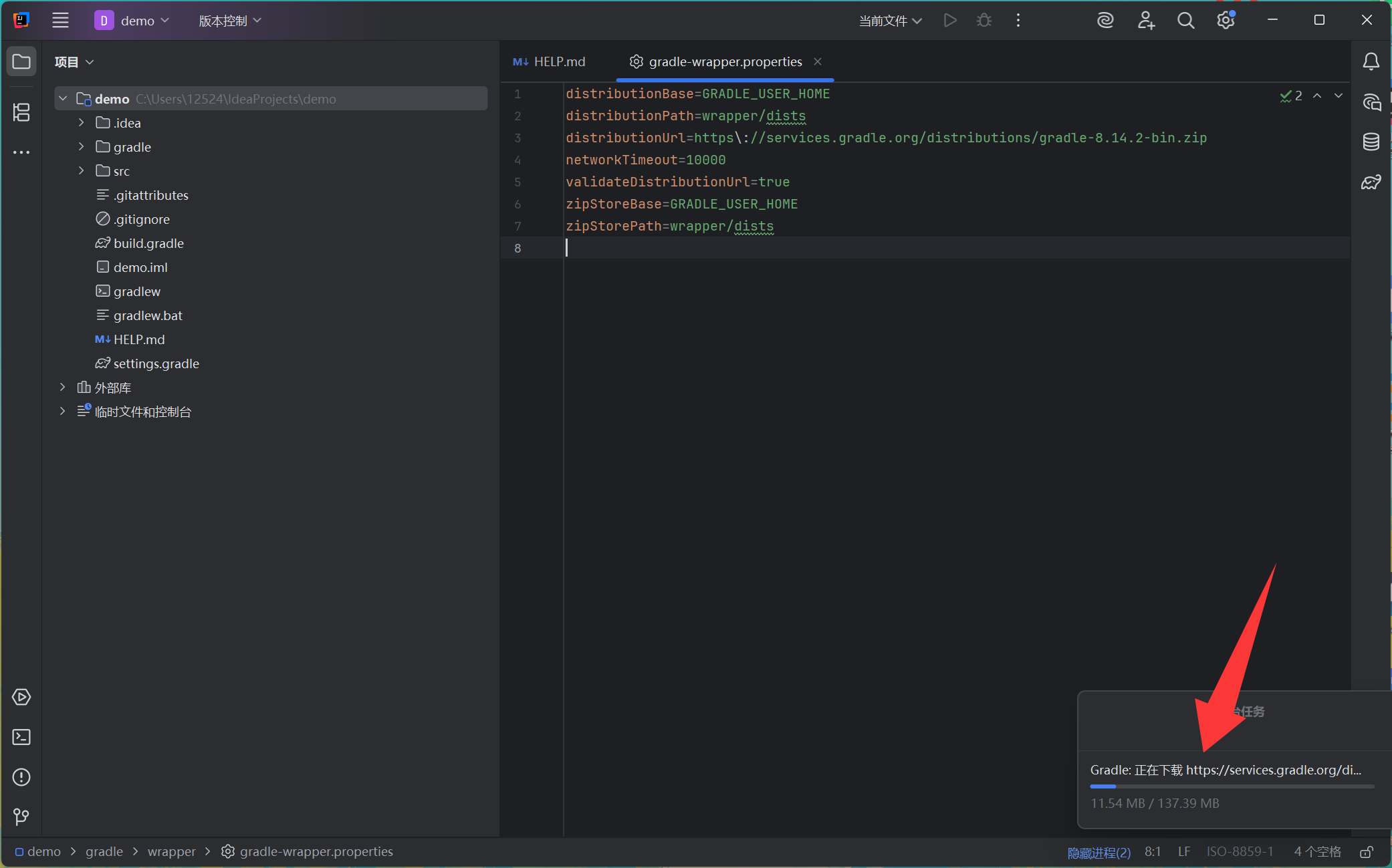Open the Structure tool window icon
The height and width of the screenshot is (868, 1392).
click(x=21, y=112)
